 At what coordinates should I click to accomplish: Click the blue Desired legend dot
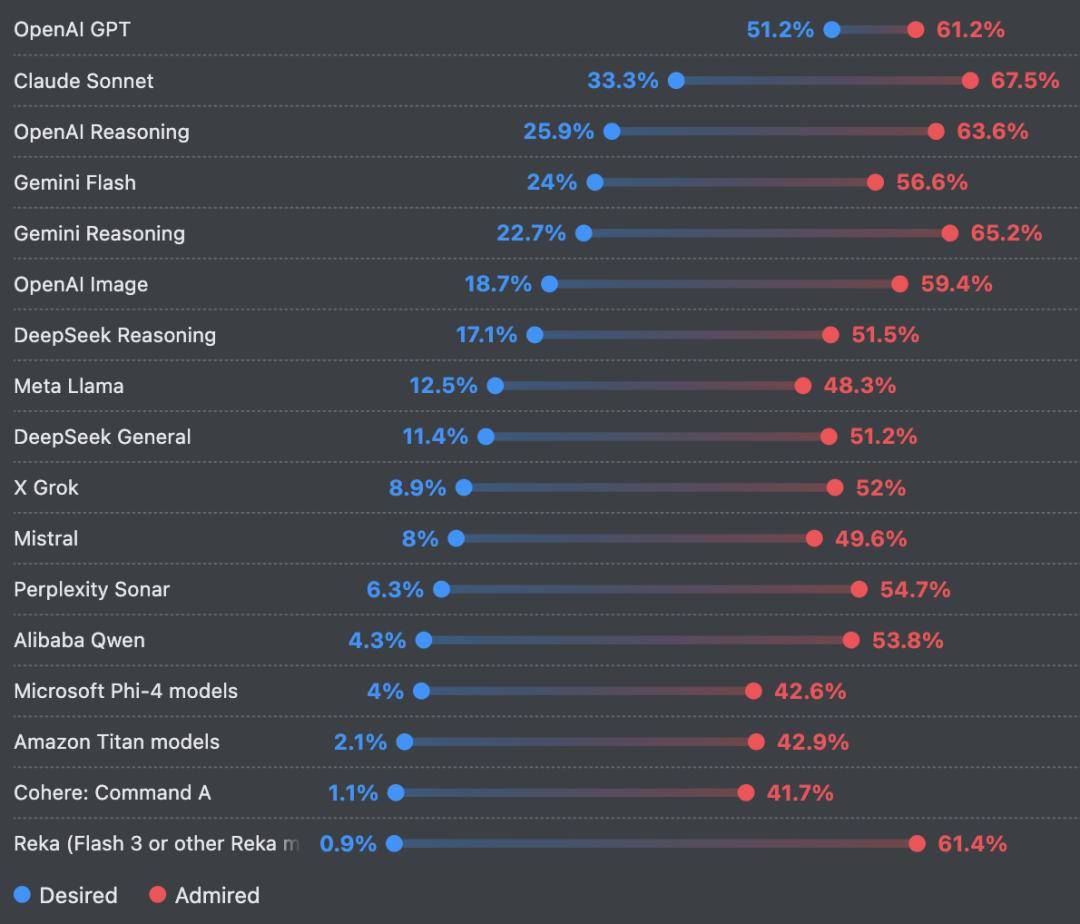(23, 895)
